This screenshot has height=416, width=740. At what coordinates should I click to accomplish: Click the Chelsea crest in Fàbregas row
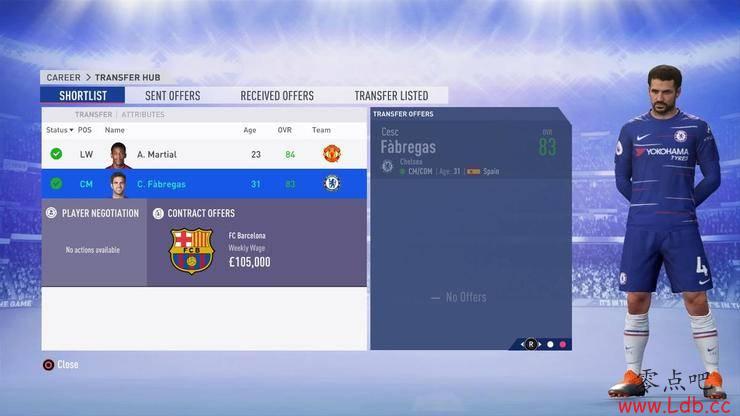[x=332, y=184]
